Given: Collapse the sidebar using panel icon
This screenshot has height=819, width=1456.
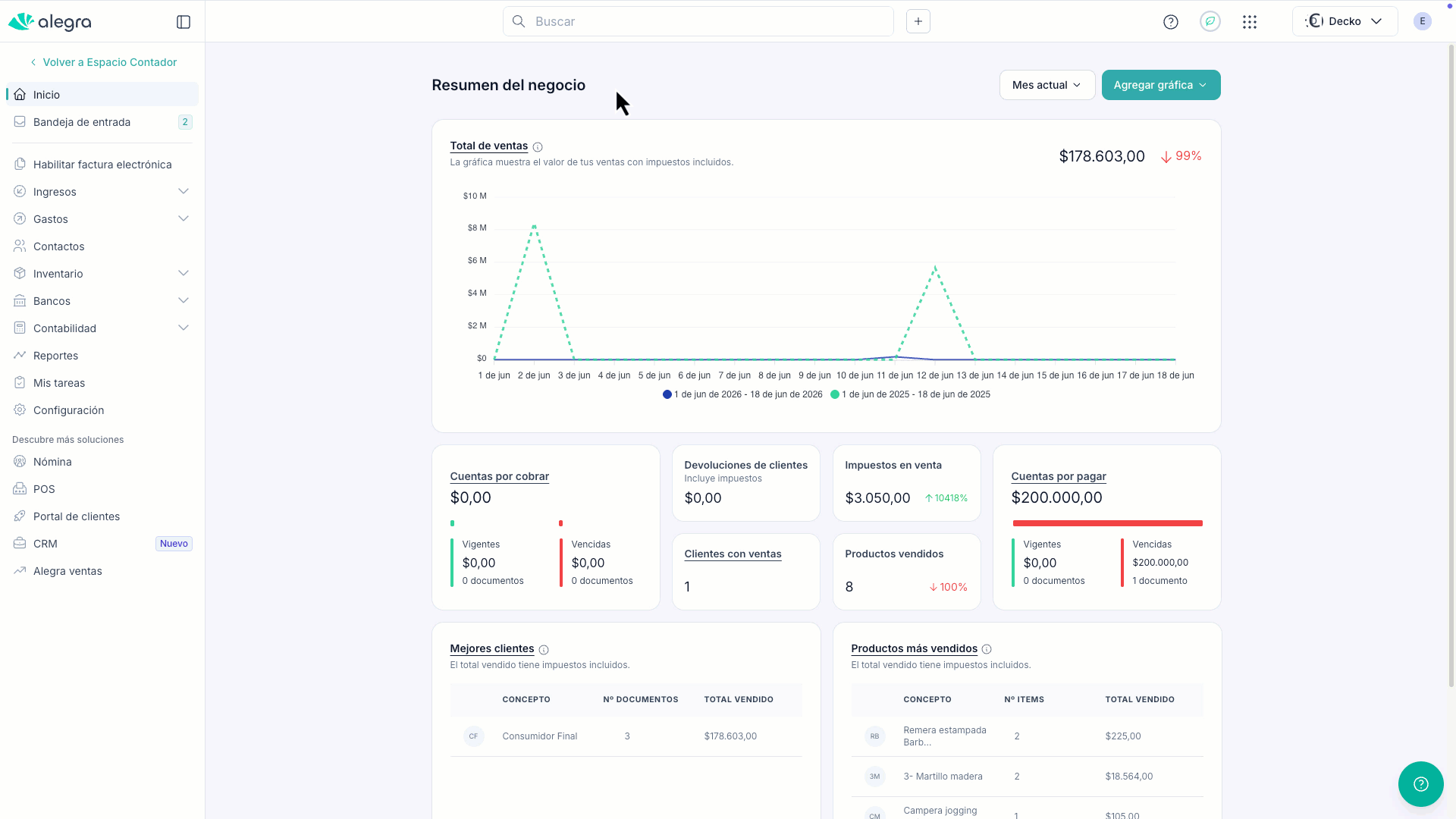Looking at the screenshot, I should pyautogui.click(x=184, y=22).
